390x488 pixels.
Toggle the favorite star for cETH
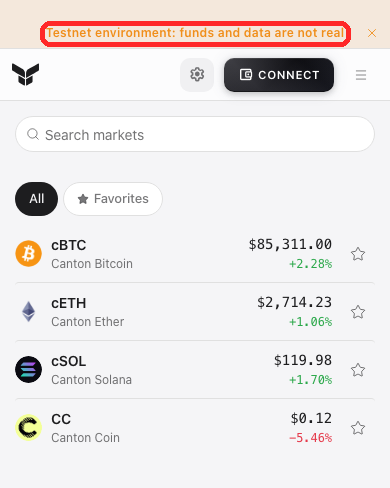tap(358, 312)
